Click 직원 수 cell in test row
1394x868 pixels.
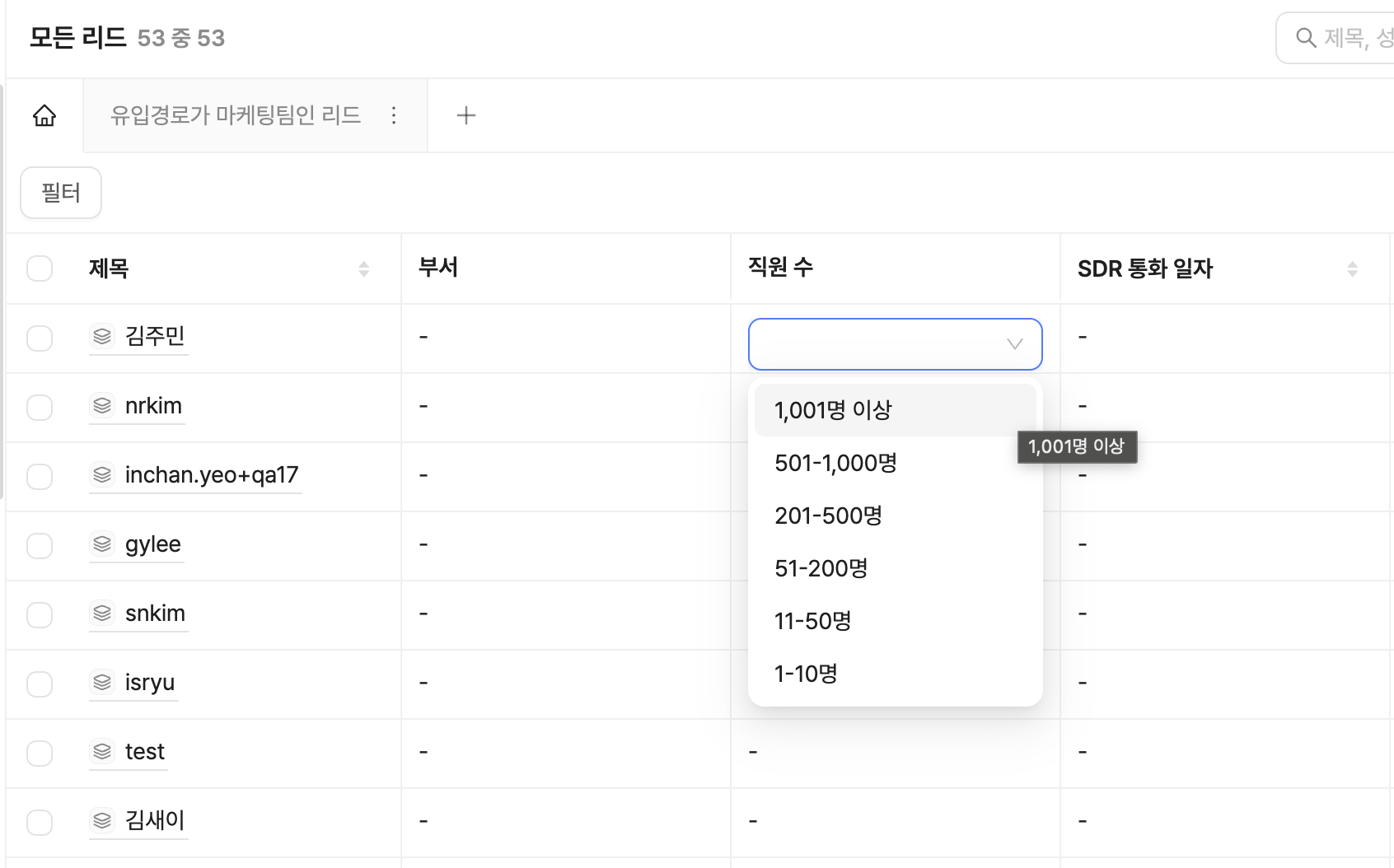click(896, 753)
